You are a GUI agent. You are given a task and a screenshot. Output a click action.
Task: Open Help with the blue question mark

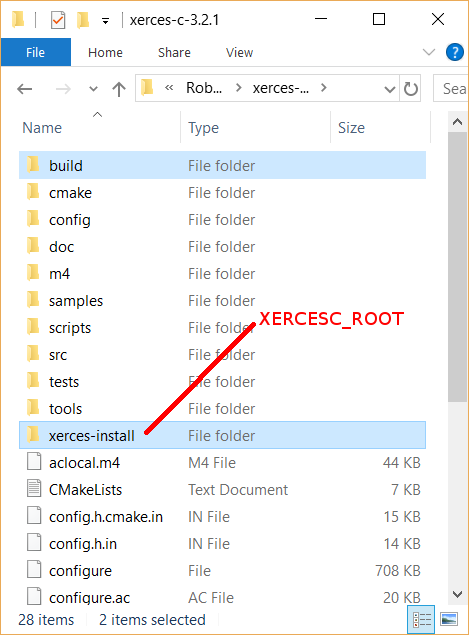click(x=454, y=52)
